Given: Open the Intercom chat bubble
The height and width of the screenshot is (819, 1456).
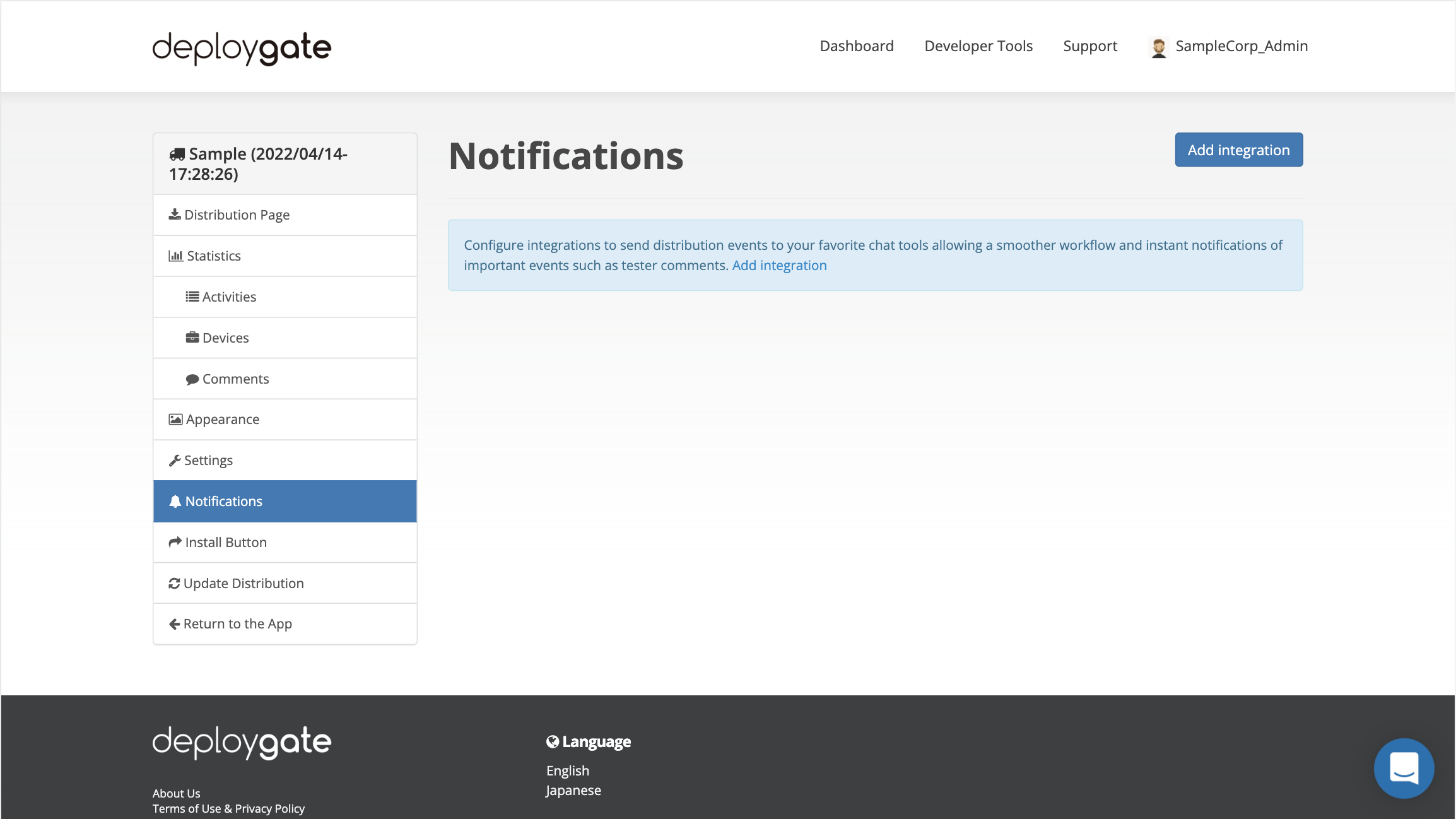Looking at the screenshot, I should pos(1404,769).
